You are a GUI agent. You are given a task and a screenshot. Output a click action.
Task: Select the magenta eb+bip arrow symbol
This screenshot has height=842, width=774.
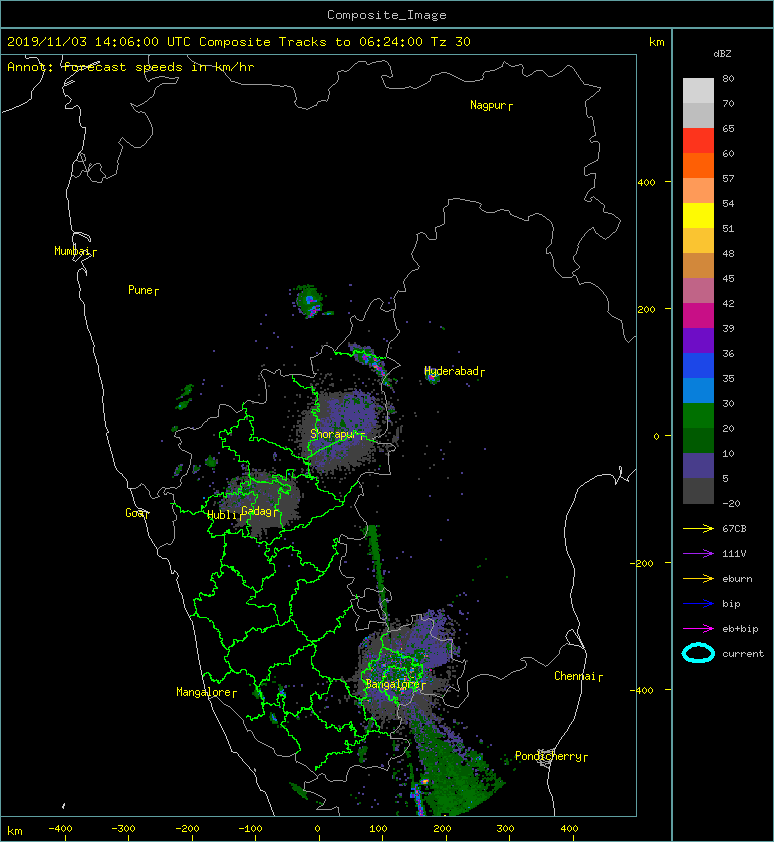(698, 628)
